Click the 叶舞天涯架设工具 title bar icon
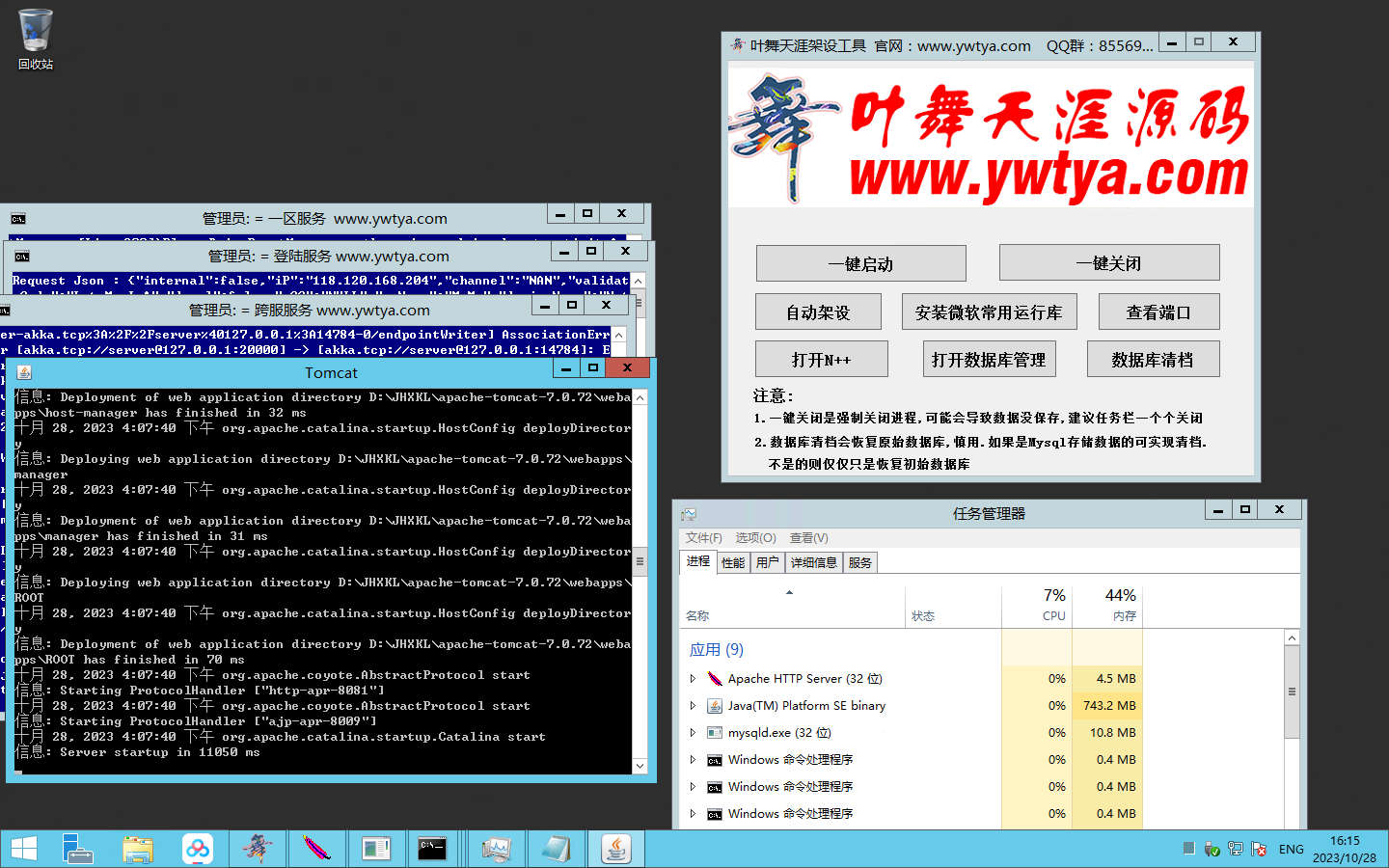 point(738,45)
